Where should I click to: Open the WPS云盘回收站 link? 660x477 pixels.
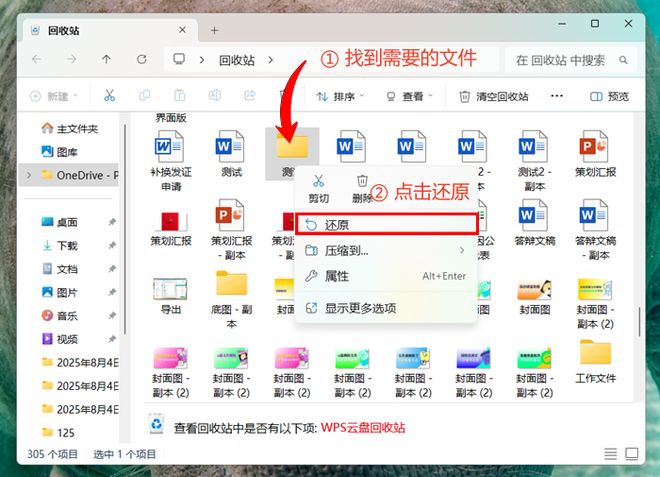coord(363,428)
